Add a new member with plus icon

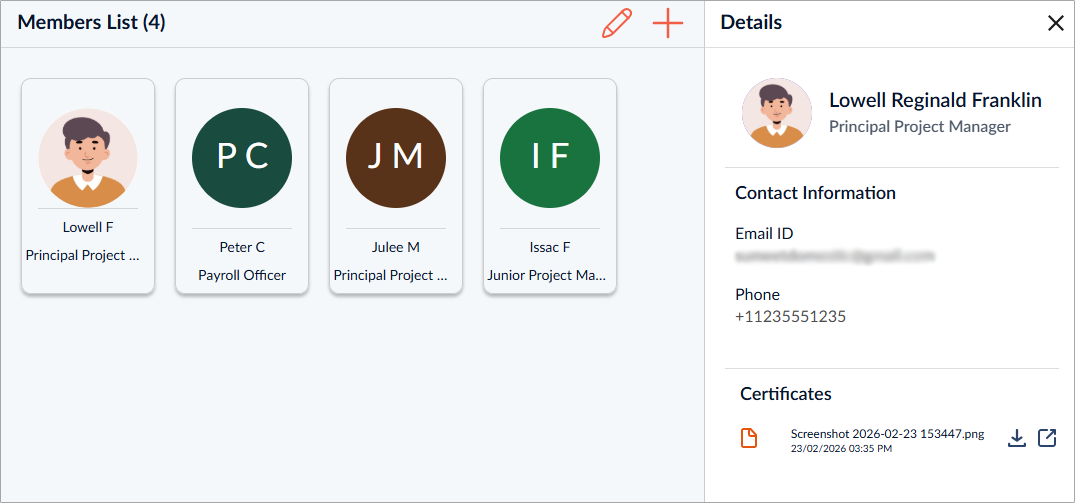[668, 23]
